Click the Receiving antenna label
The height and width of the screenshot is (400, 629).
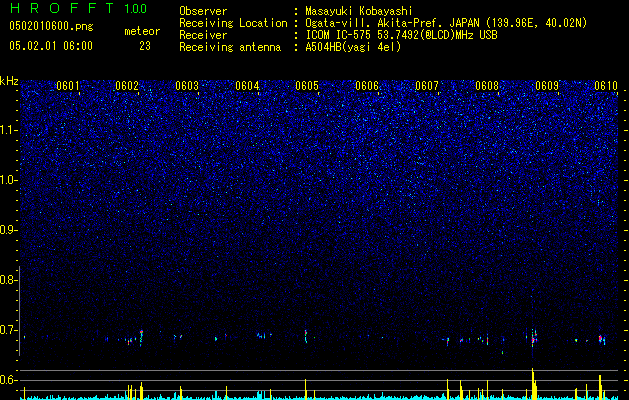pos(230,47)
